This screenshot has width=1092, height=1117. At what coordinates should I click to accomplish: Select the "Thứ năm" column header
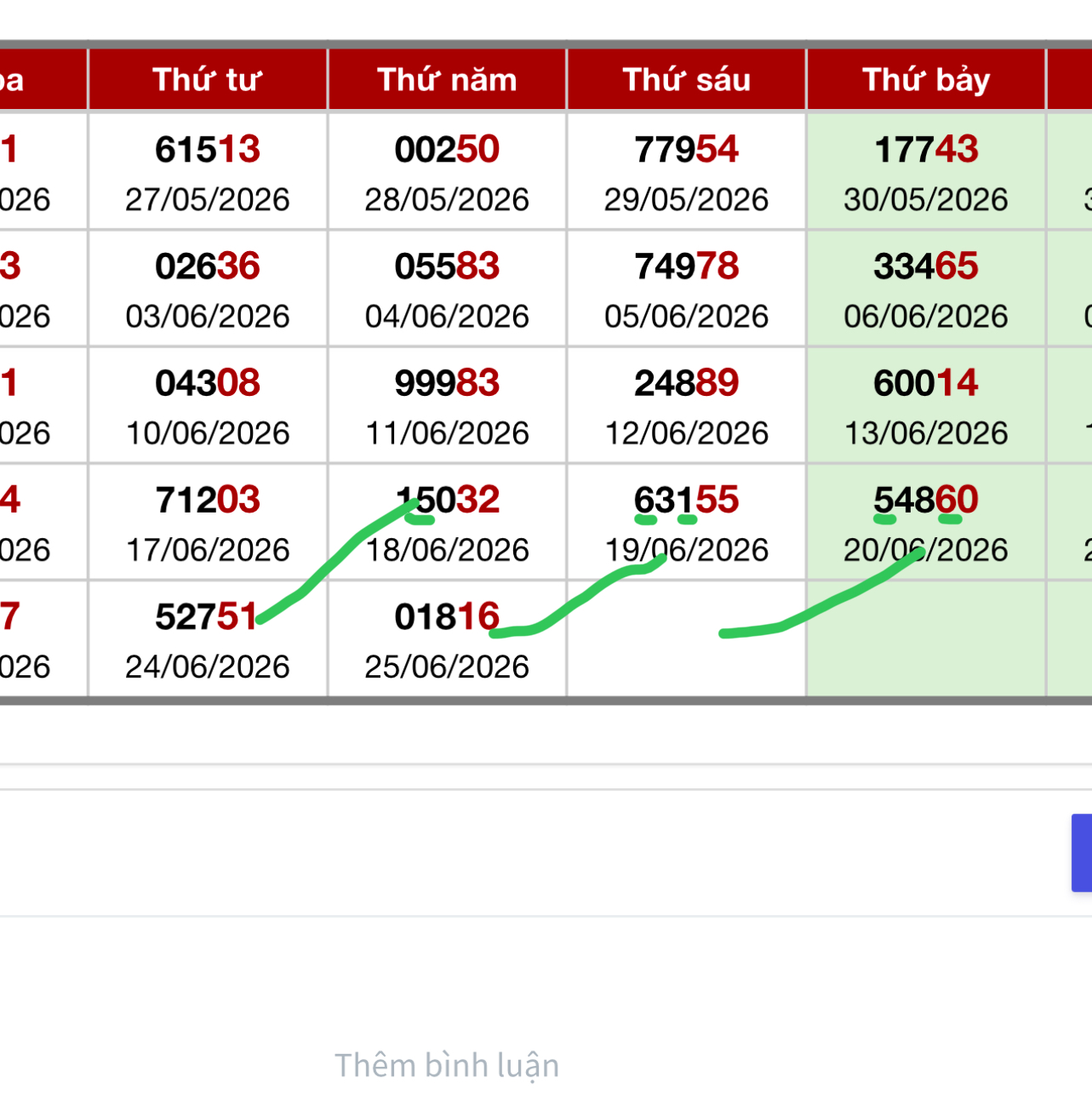tap(448, 80)
